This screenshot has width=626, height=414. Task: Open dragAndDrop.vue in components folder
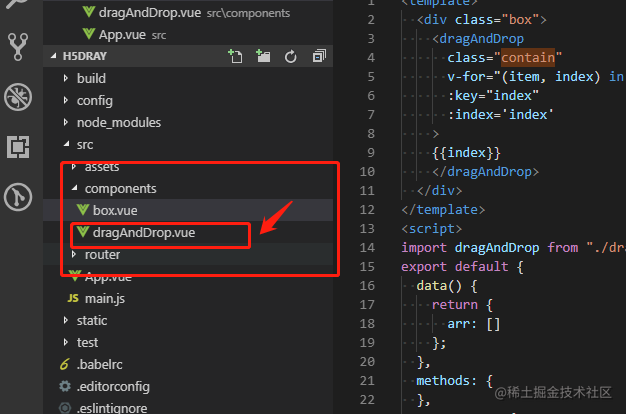tap(188, 232)
